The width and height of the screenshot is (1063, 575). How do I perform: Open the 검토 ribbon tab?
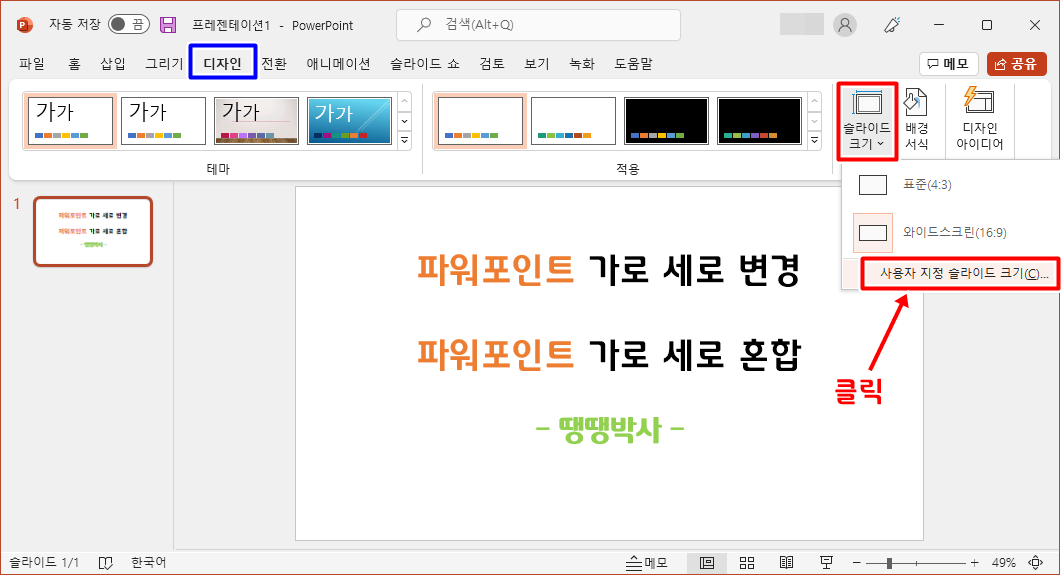point(492,63)
